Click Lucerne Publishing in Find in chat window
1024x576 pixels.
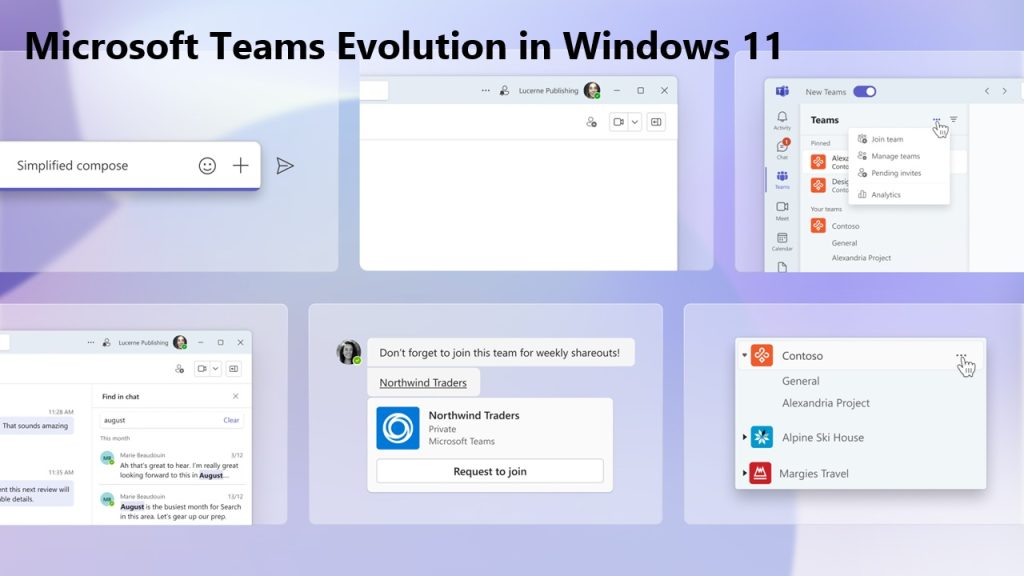(x=143, y=342)
